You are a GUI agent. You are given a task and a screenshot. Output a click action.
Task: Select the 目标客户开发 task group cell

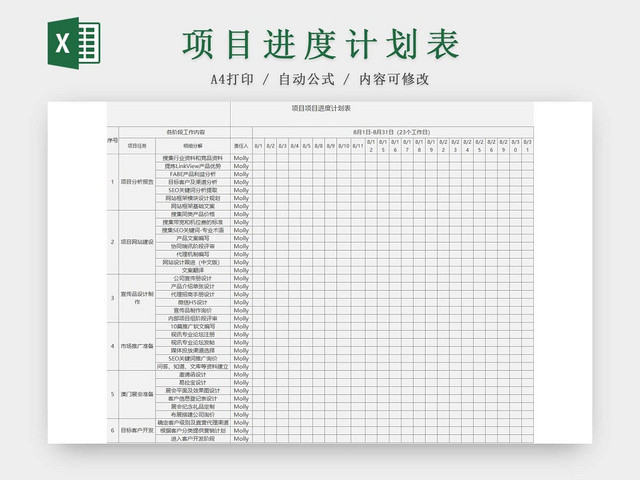click(x=137, y=431)
